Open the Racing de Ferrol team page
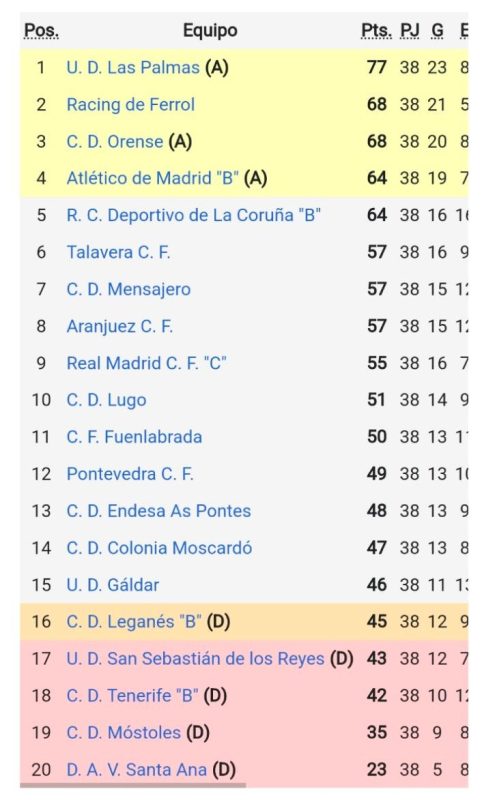Screen dimensions: 482x800 pos(131,105)
